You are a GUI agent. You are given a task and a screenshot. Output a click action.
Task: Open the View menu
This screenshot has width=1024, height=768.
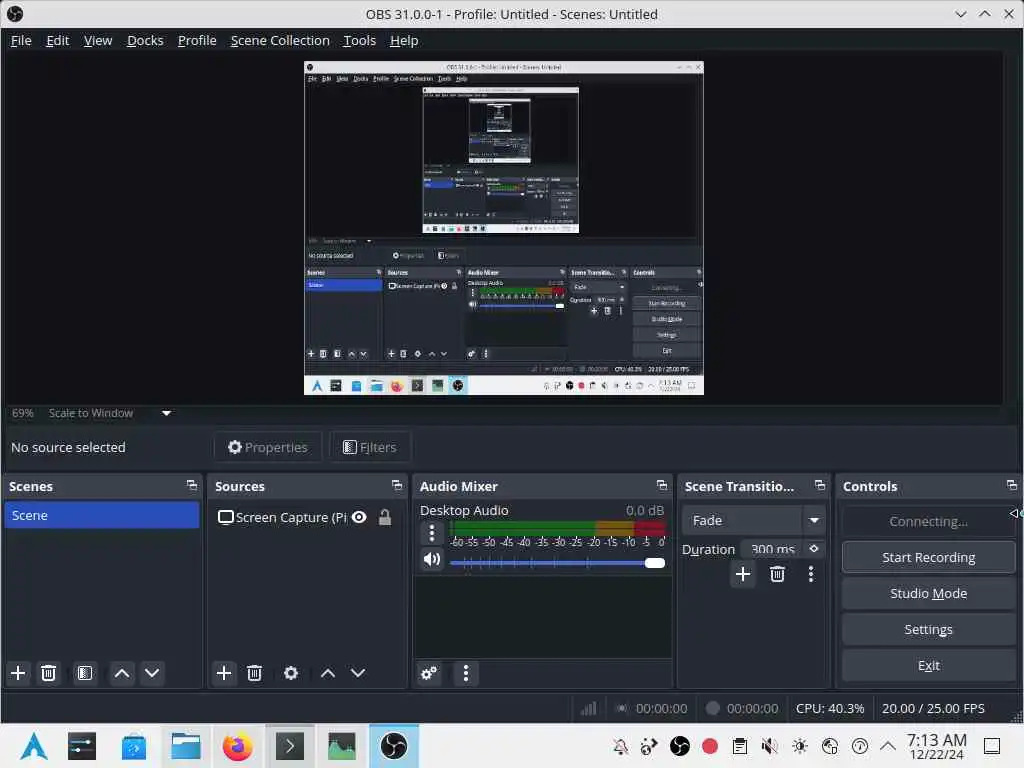(98, 40)
